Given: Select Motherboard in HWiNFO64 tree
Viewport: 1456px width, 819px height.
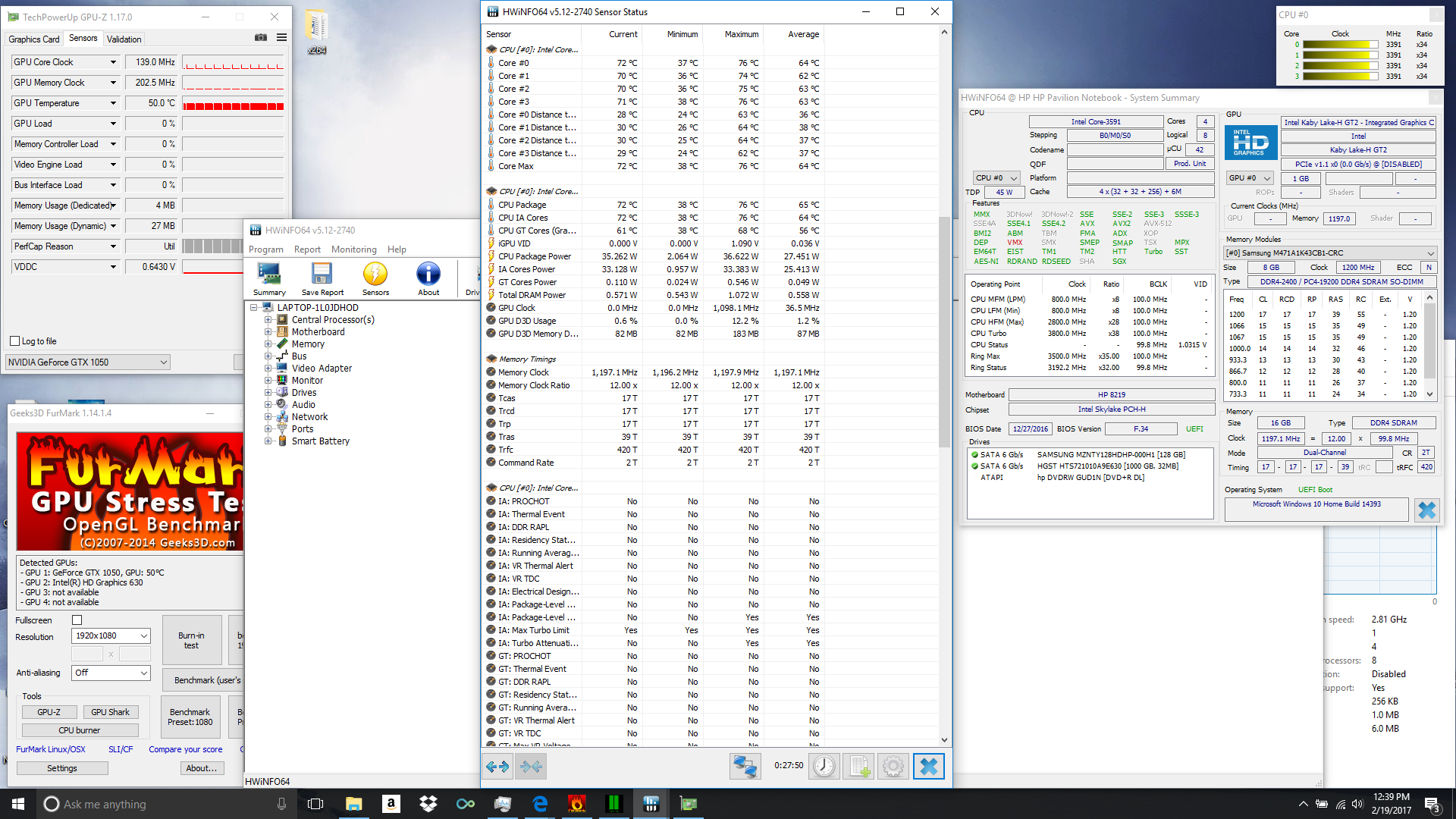Looking at the screenshot, I should [318, 332].
